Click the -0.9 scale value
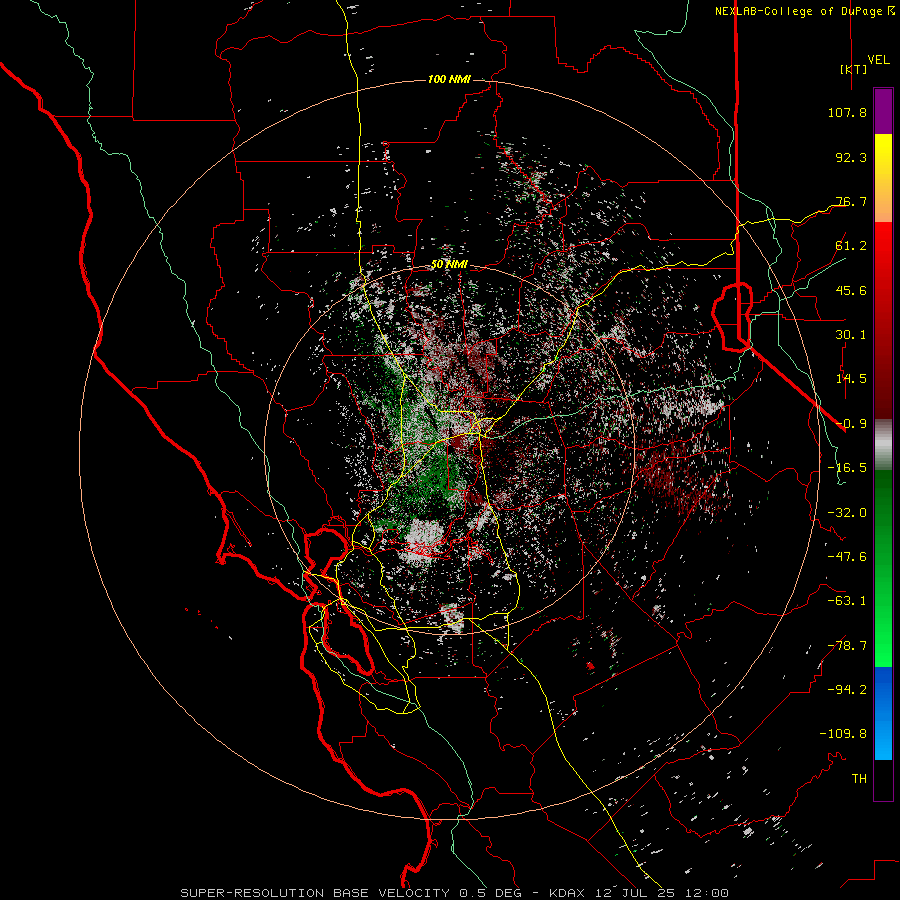 pos(851,424)
